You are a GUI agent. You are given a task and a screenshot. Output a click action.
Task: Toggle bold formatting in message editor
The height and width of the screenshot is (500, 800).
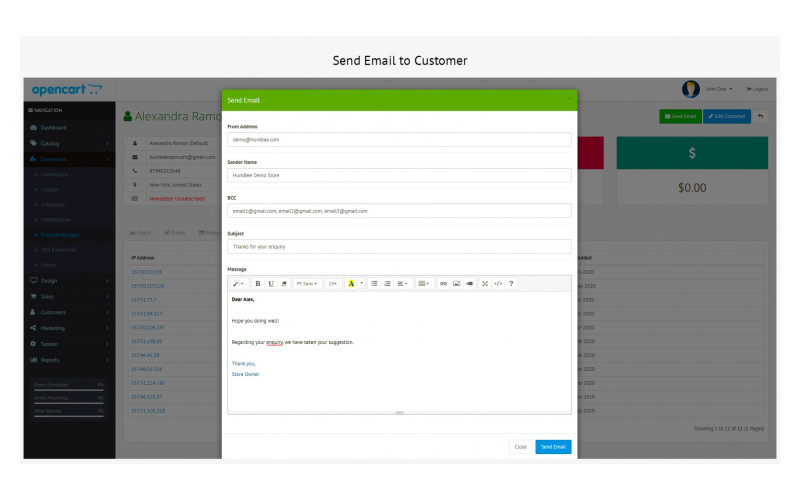coord(257,284)
